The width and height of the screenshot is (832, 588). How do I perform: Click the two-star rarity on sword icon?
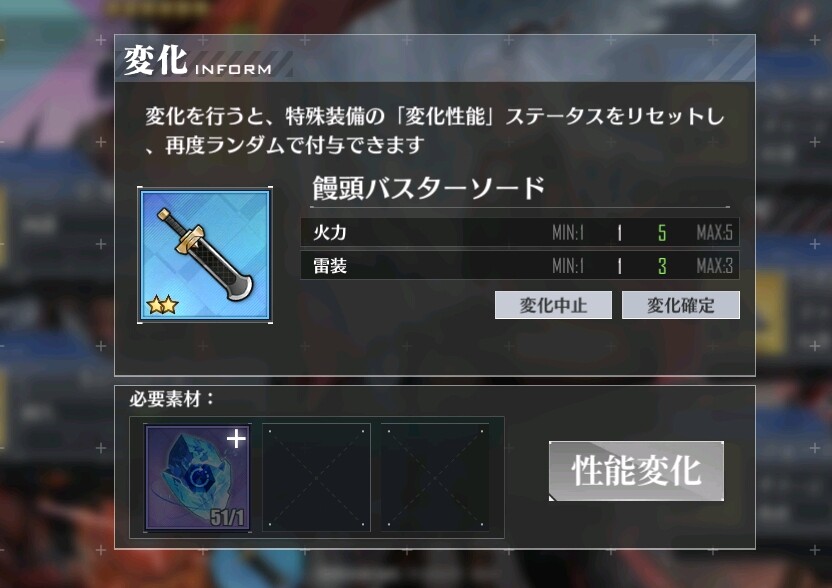pos(162,305)
